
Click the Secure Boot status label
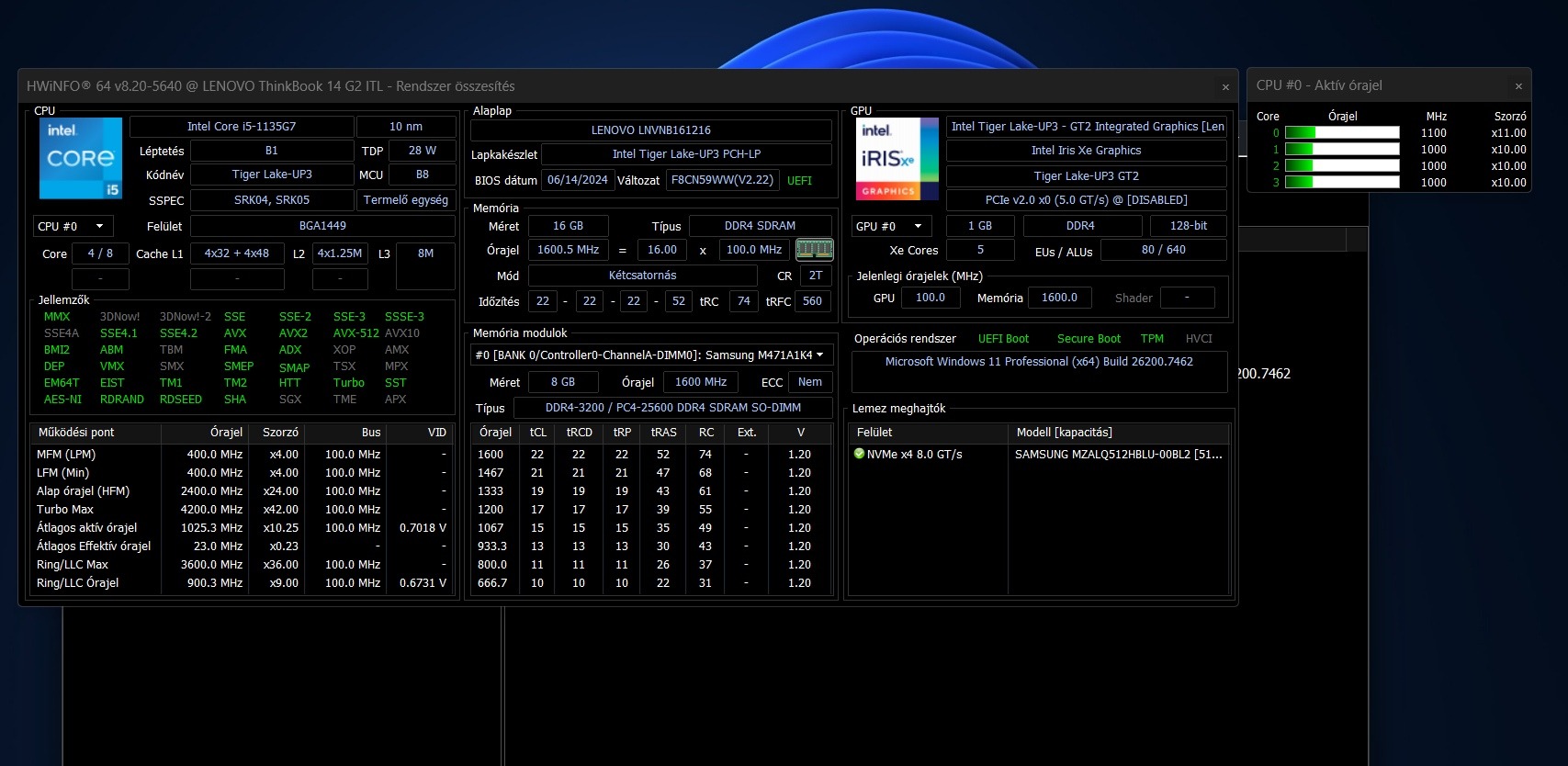1089,339
